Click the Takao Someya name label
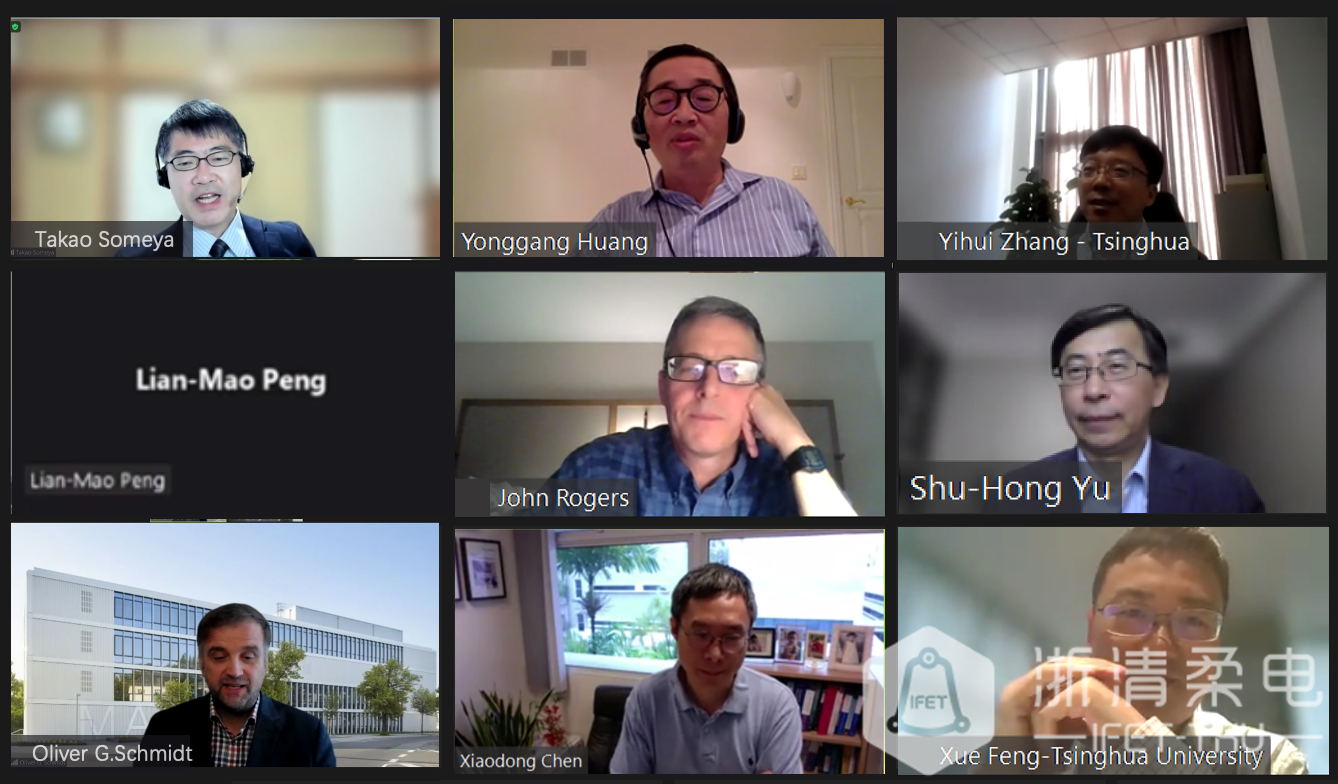 pyautogui.click(x=104, y=239)
